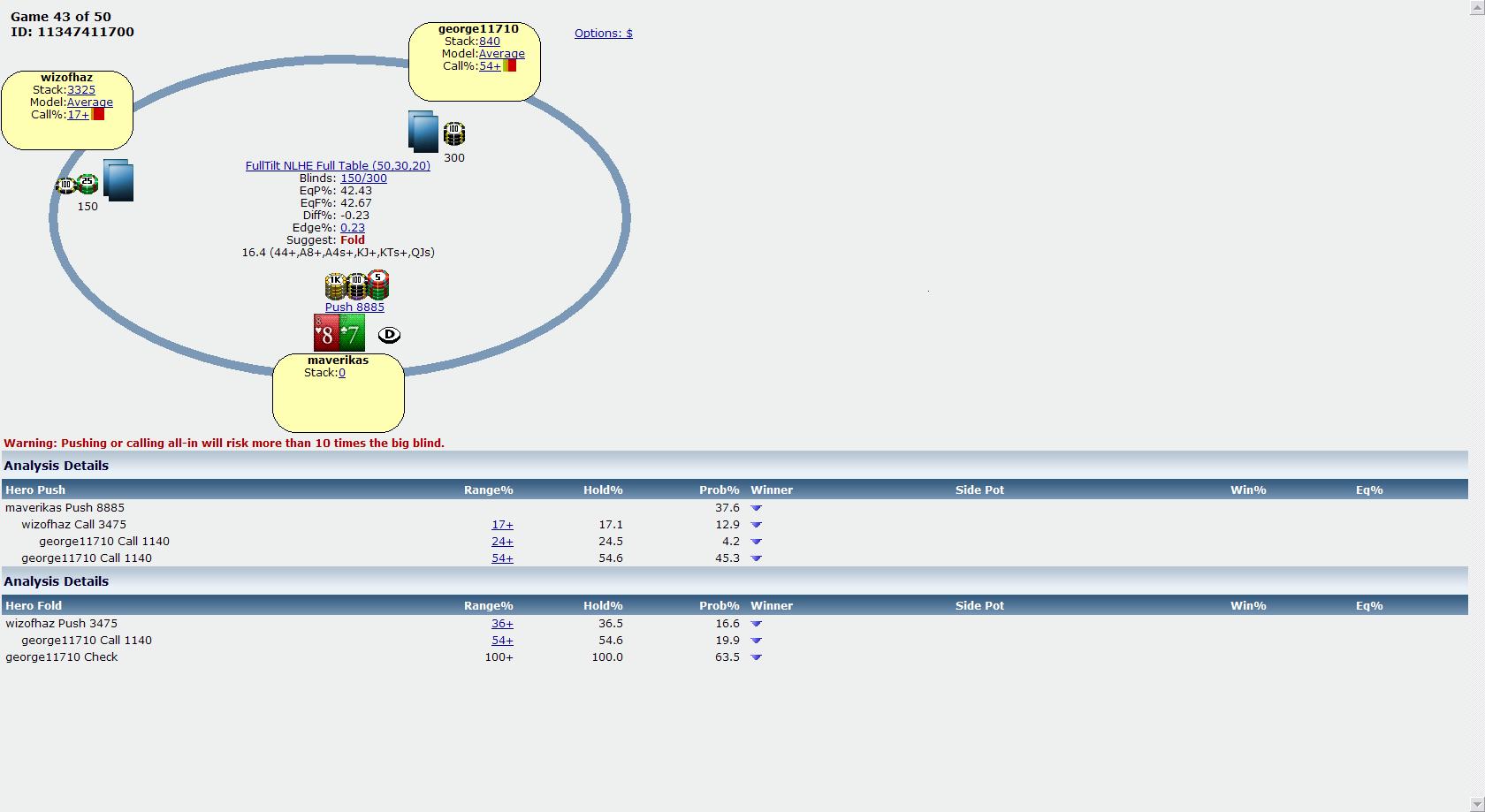Open the Options: $ link
Viewport: 1485px width, 812px height.
tap(603, 34)
